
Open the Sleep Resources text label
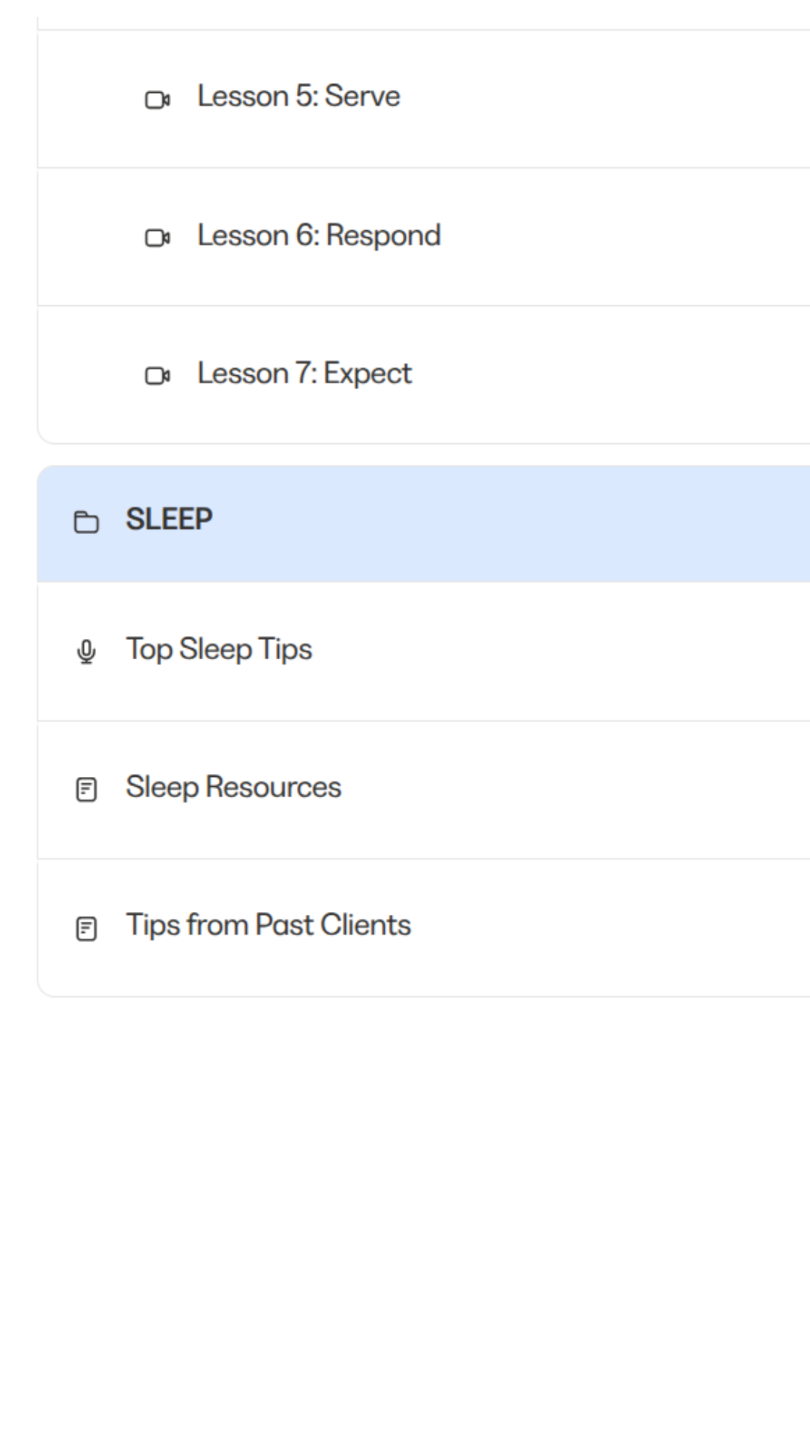click(x=233, y=788)
